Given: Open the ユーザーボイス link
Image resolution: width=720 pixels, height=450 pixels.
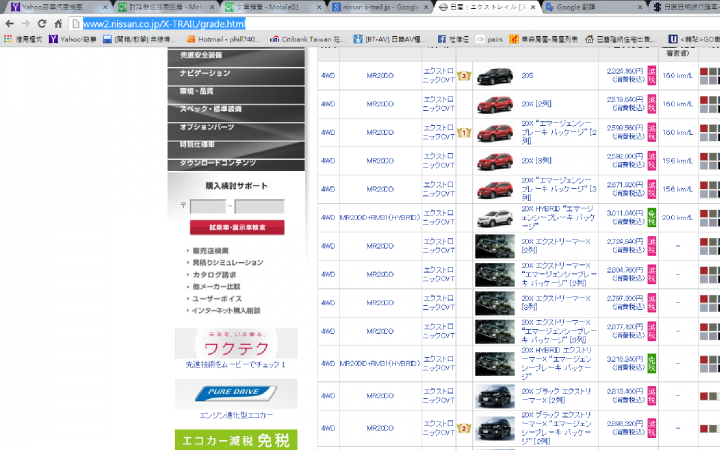Looking at the screenshot, I should 216,298.
